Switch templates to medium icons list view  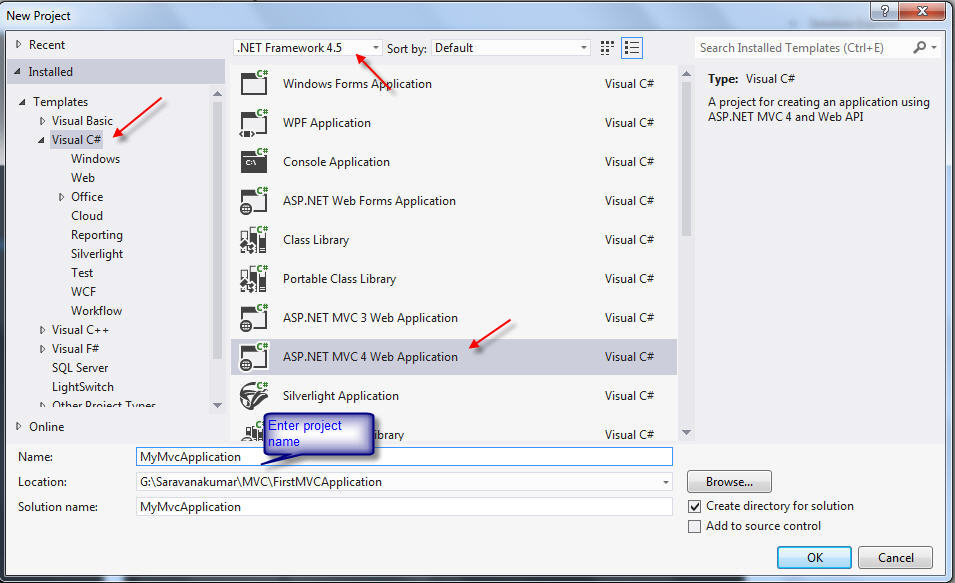(x=632, y=48)
